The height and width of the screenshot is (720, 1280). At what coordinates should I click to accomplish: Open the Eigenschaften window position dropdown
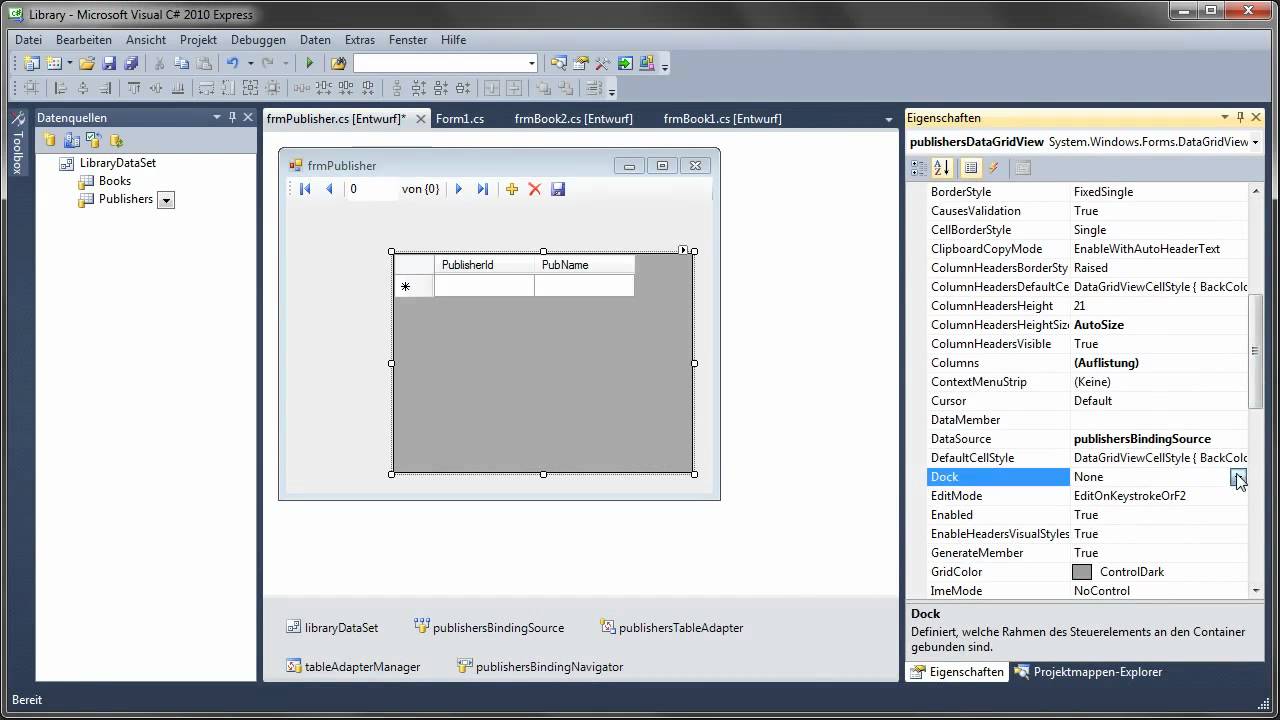pos(1225,118)
